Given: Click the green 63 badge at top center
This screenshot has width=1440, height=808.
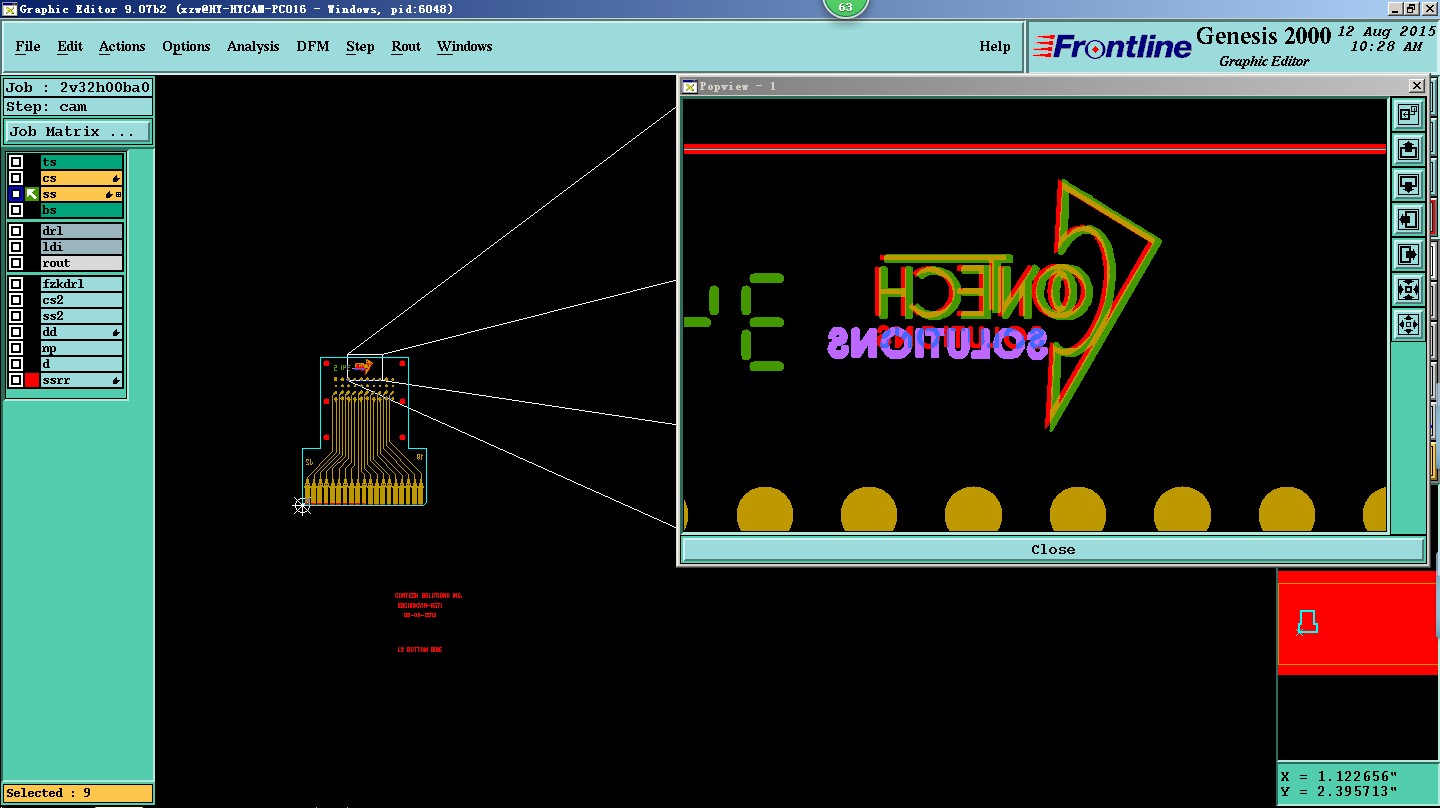Looking at the screenshot, I should tap(845, 7).
